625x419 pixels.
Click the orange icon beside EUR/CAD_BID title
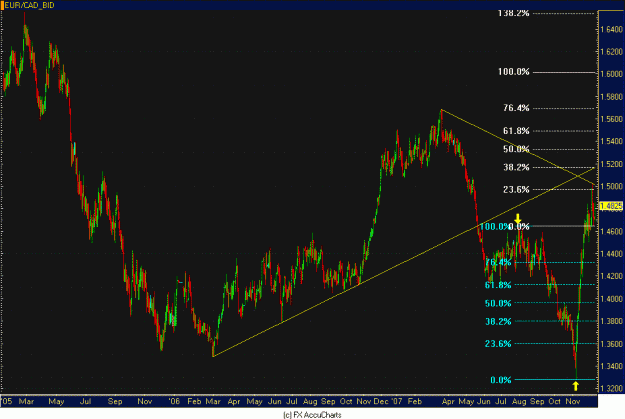pos(2,5)
